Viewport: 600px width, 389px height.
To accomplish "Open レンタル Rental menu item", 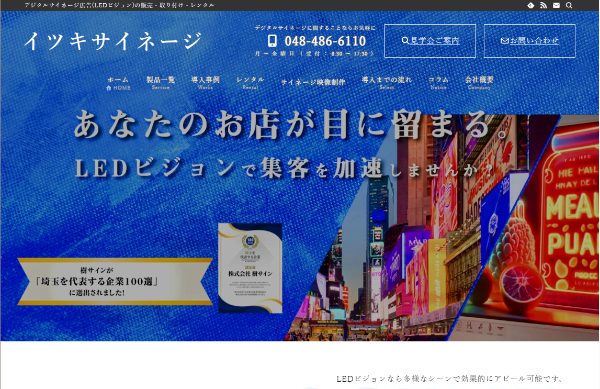I will point(250,83).
